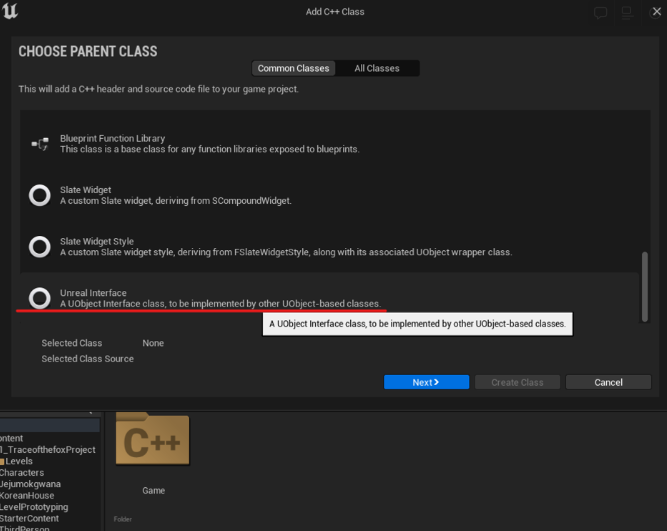
Task: Choose Slate Widget Style as parent class
Action: [330, 247]
